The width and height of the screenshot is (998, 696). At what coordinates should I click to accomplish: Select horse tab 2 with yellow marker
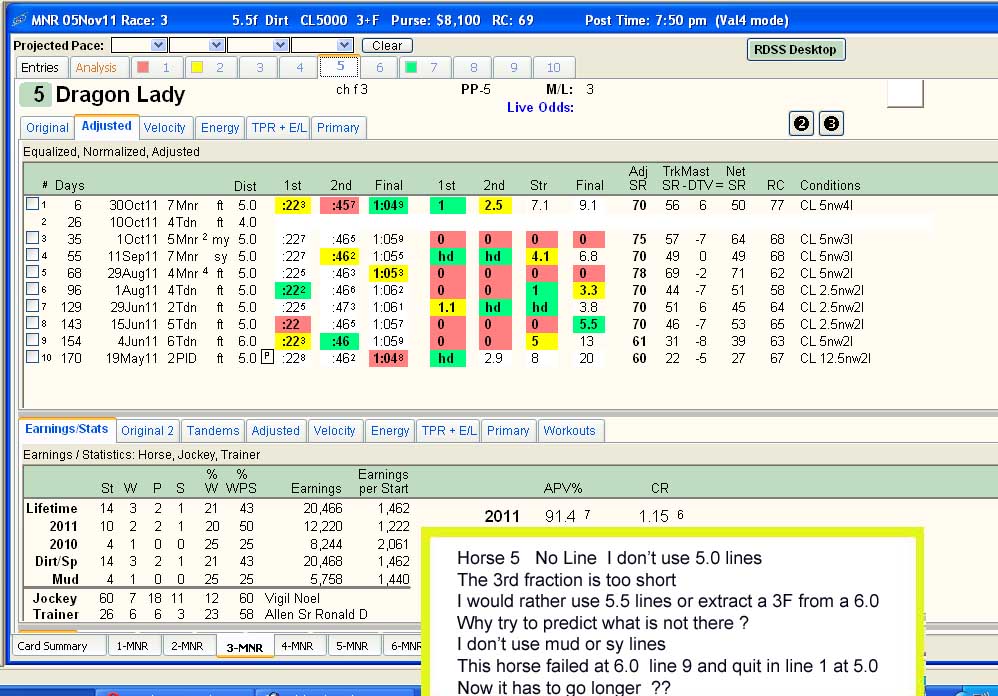point(211,67)
